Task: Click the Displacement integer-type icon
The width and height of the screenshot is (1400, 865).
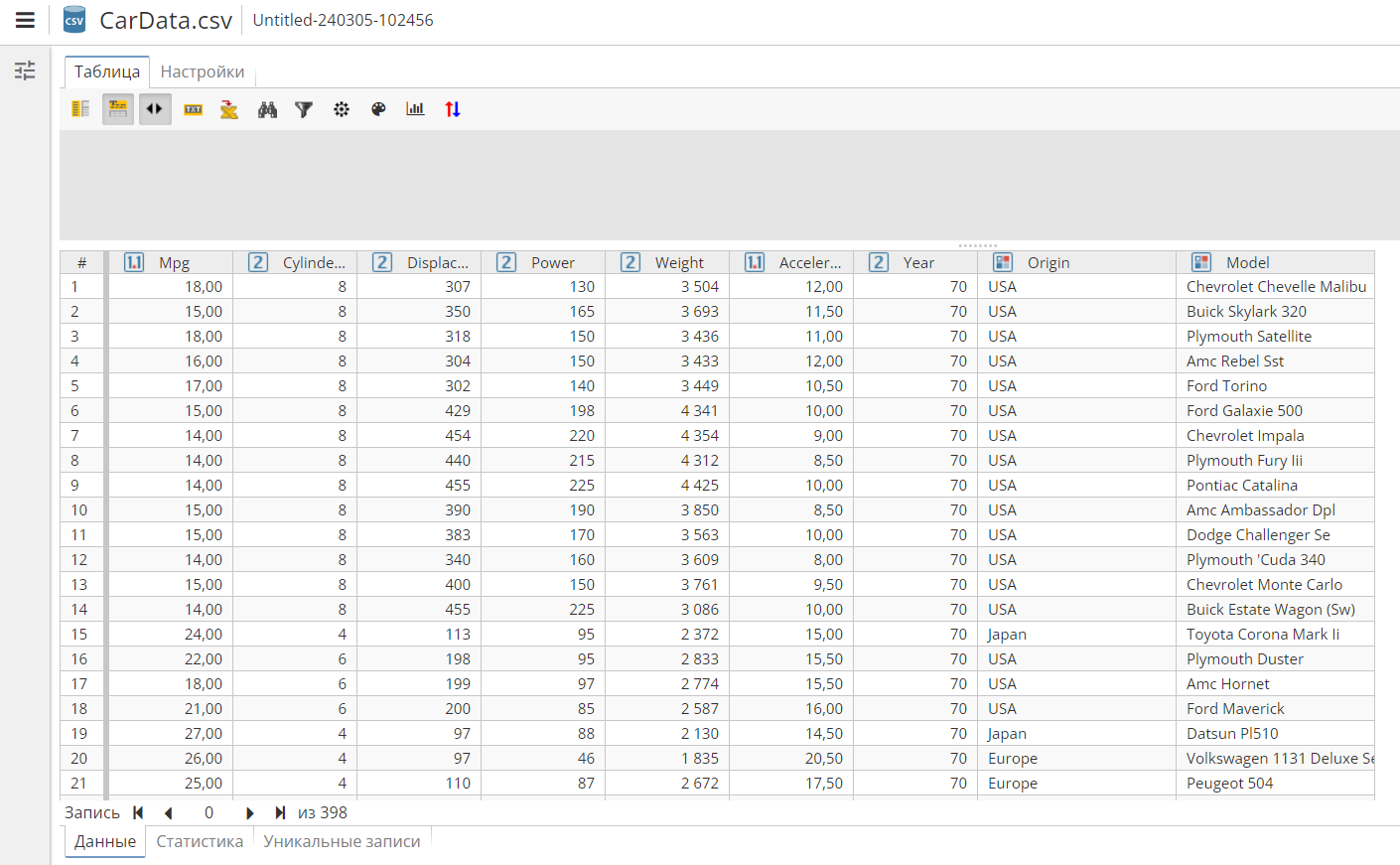Action: (x=382, y=262)
